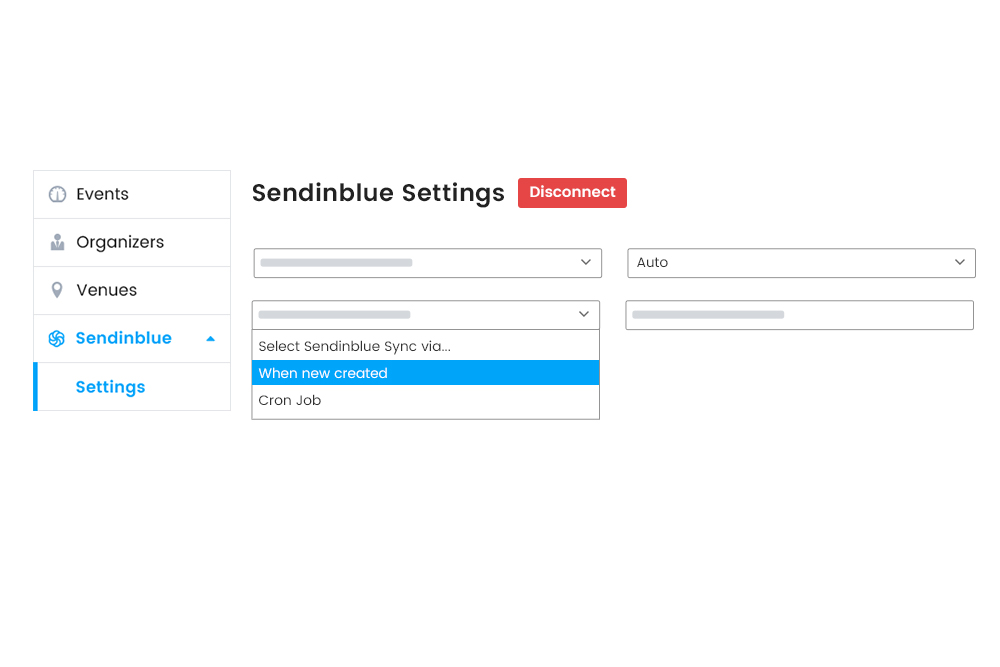Click the chevron of the Auto dropdown
1000x667 pixels.
[960, 263]
